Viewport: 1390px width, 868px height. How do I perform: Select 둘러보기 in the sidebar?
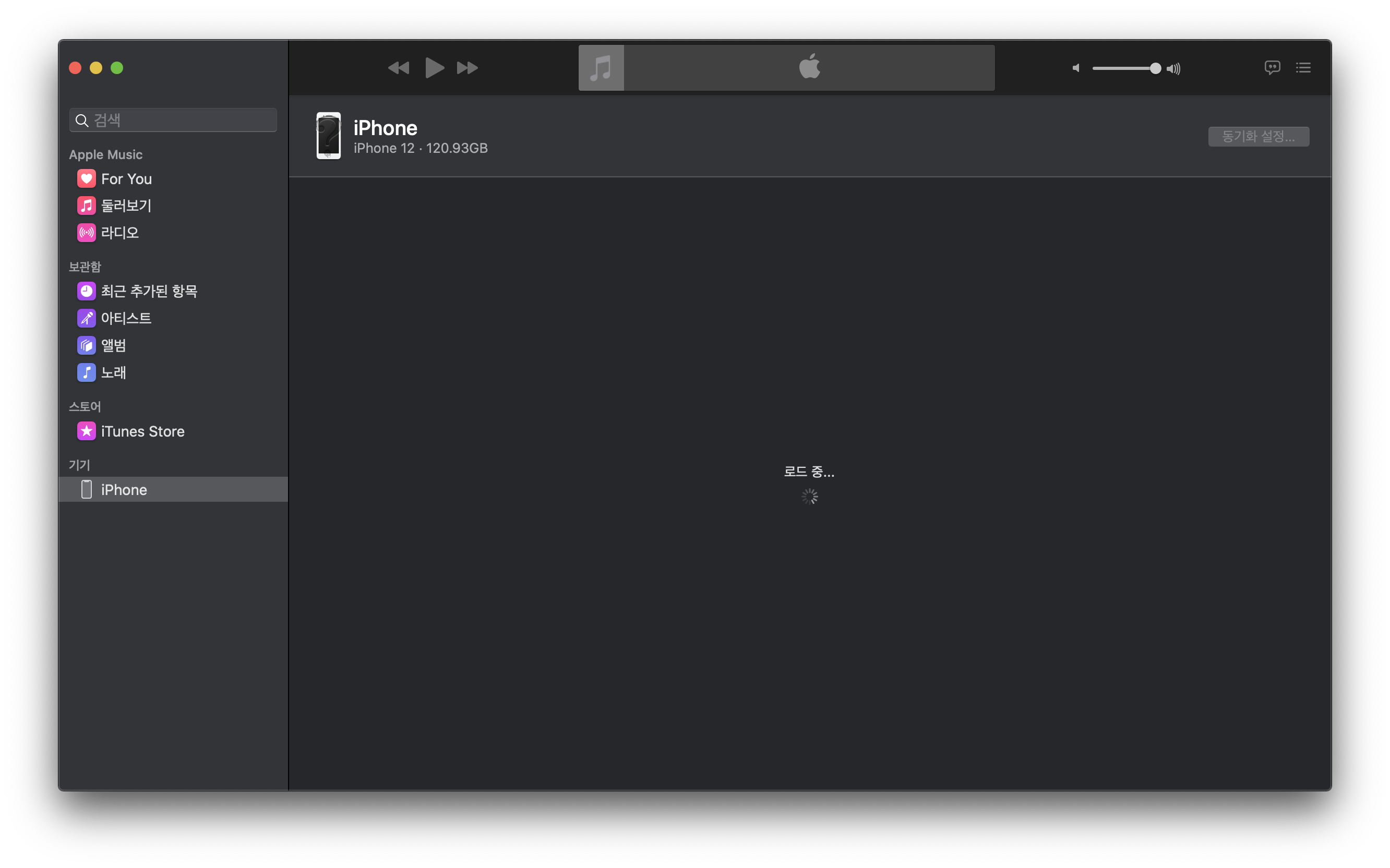126,206
